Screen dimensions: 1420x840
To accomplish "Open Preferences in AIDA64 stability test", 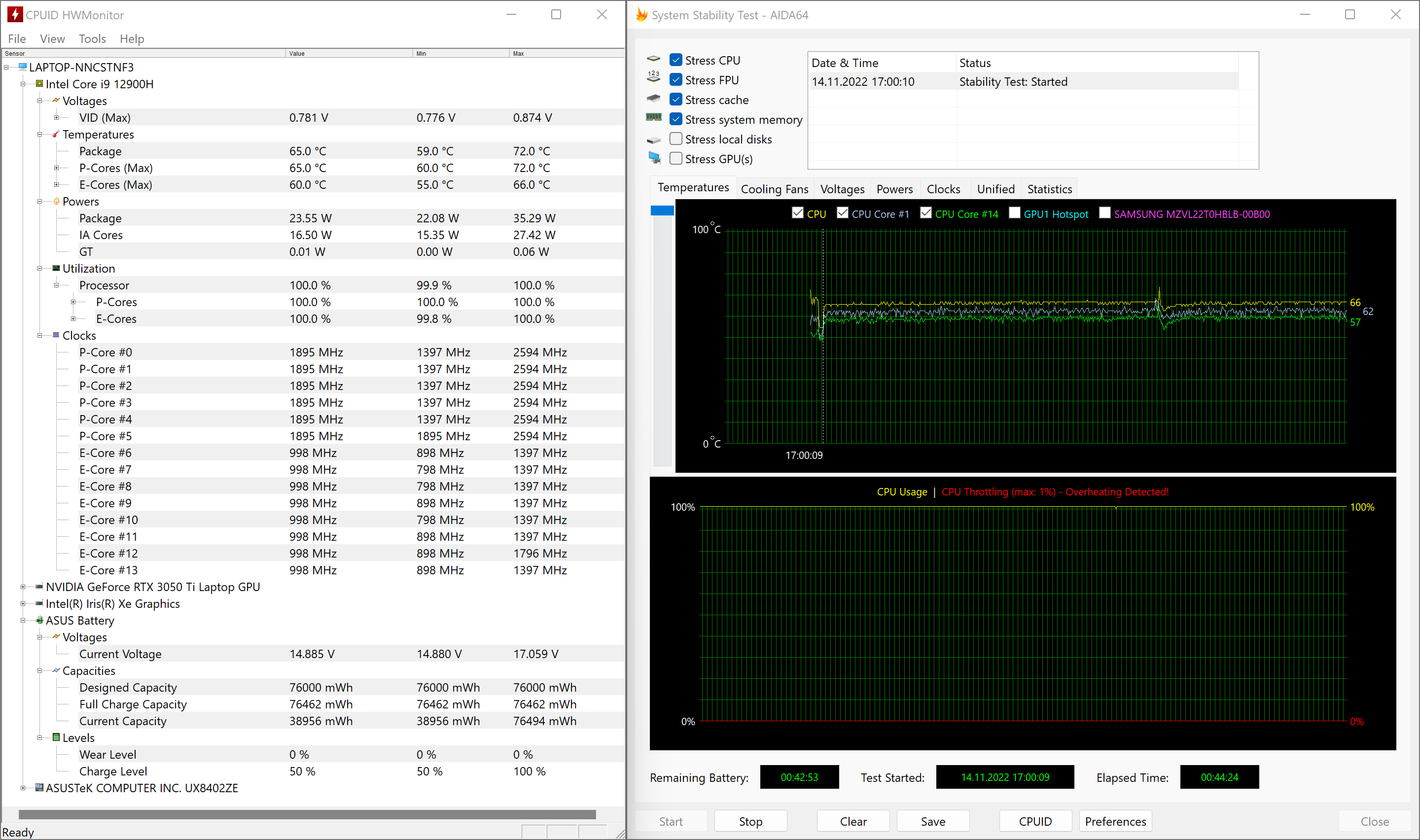I will [x=1115, y=821].
